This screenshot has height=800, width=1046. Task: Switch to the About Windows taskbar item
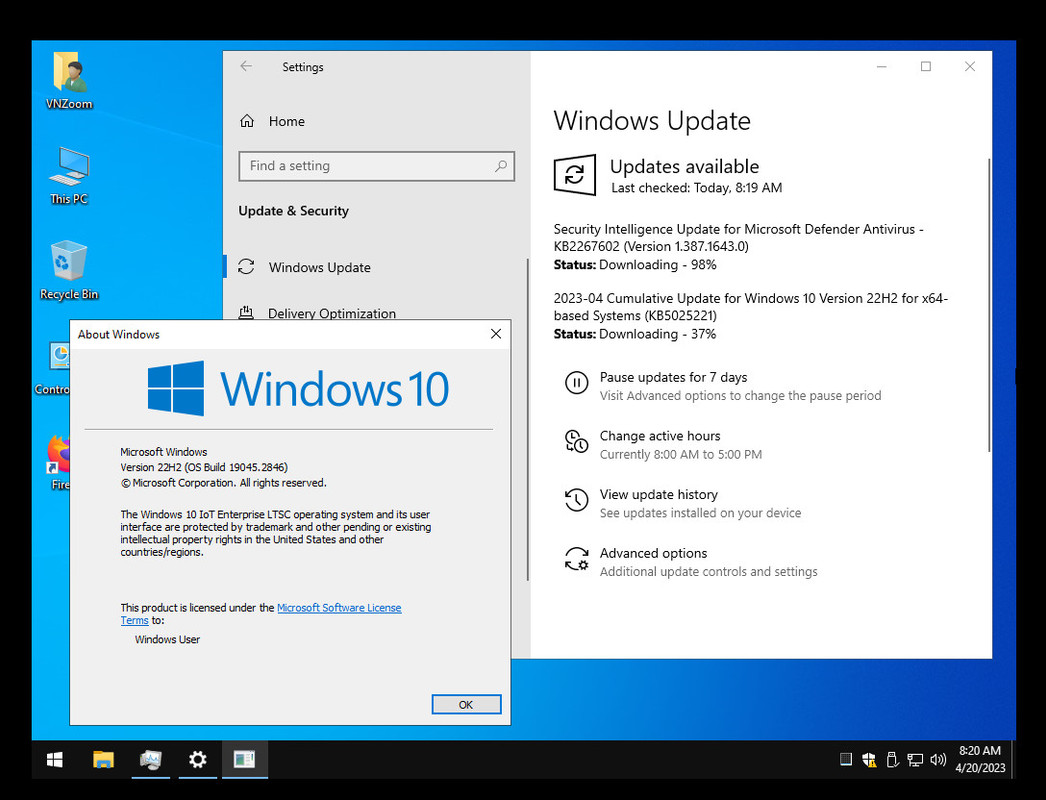click(245, 759)
